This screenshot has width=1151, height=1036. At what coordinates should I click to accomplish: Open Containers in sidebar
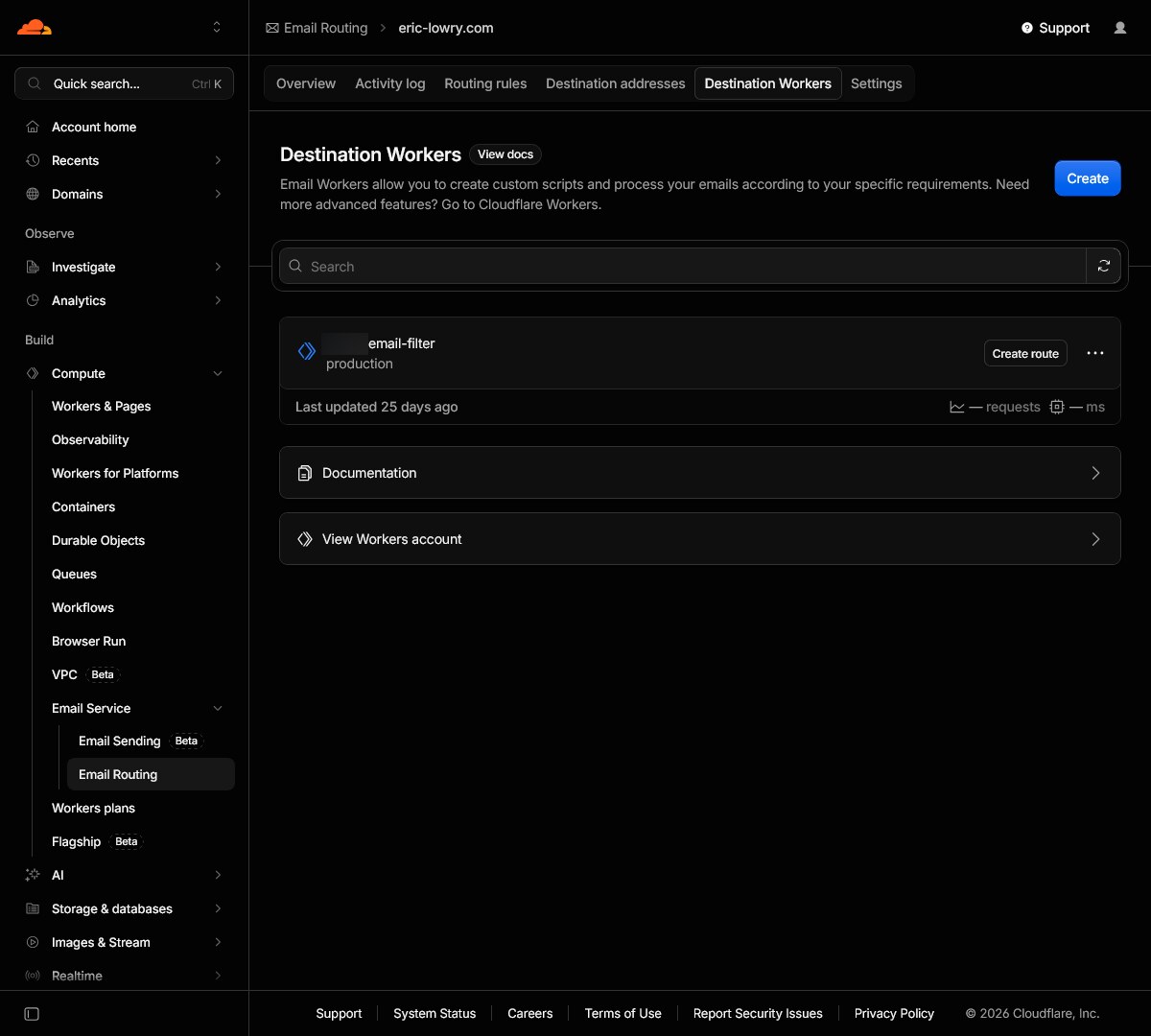83,506
